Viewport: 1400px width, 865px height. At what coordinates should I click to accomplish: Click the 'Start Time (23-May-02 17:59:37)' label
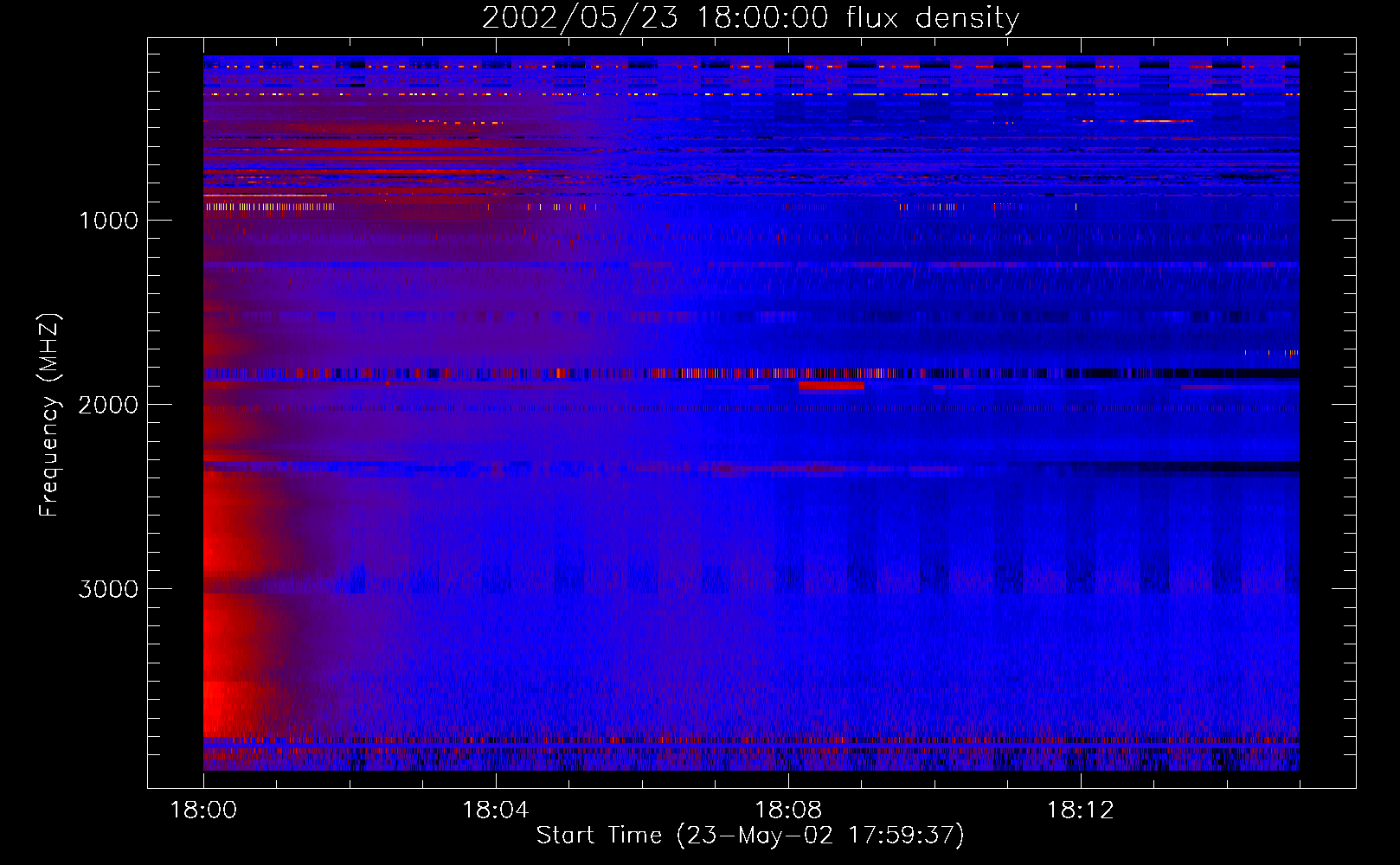750,836
